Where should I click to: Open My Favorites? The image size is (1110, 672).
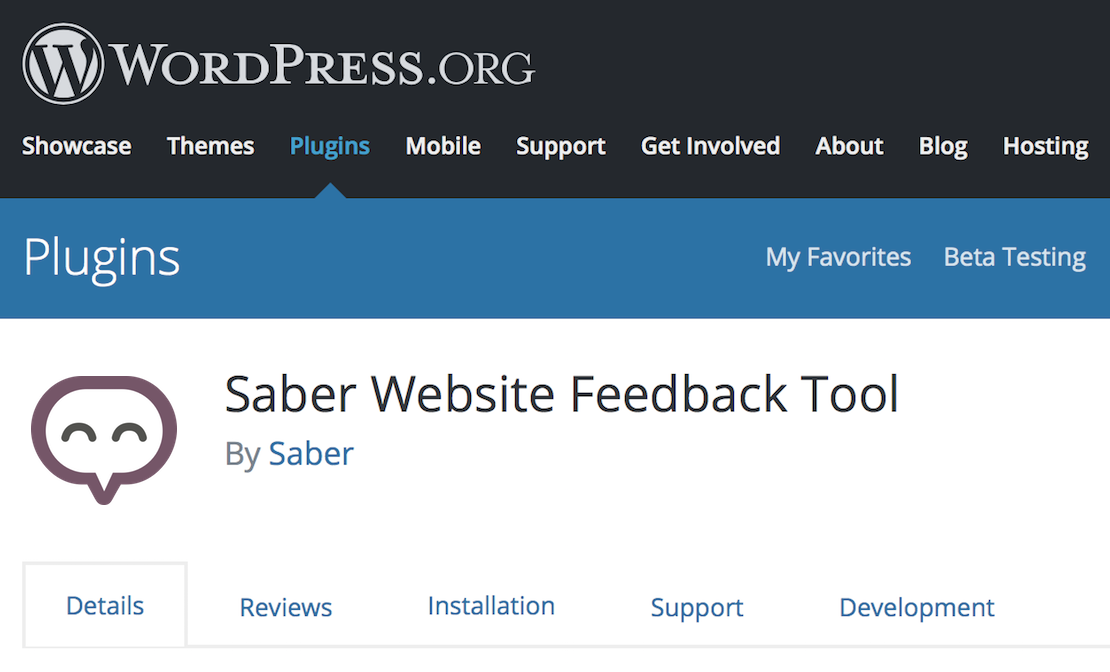tap(838, 257)
